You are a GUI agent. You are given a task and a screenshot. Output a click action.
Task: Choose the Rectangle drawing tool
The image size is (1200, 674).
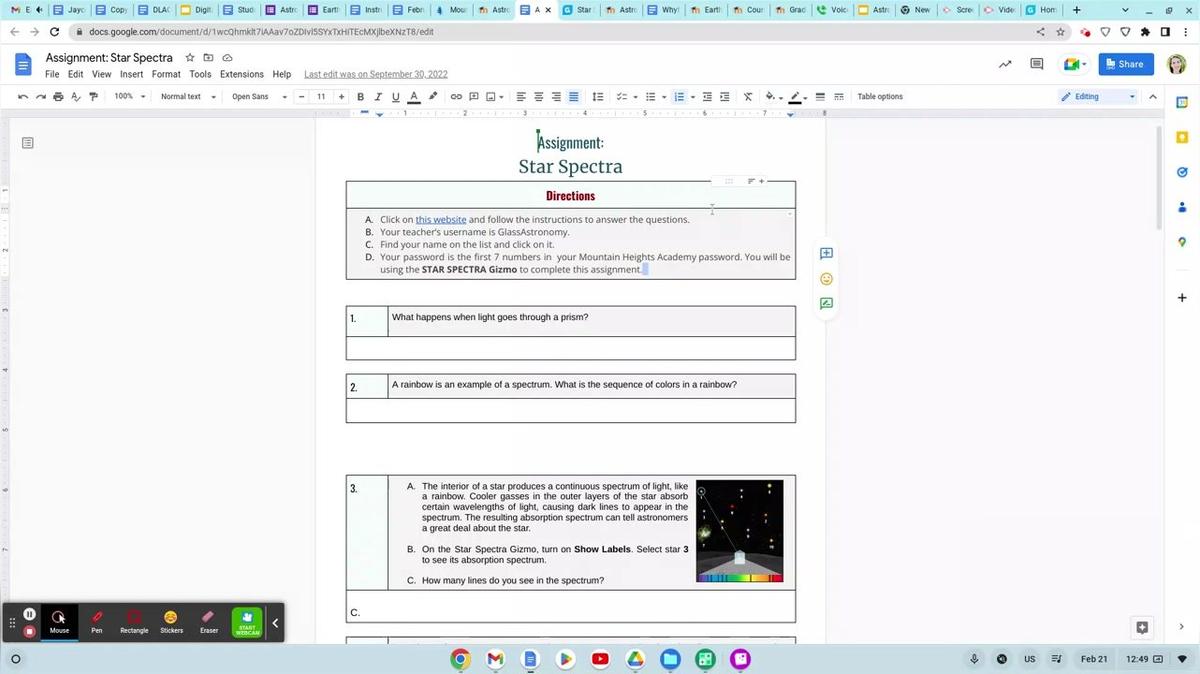[x=134, y=621]
